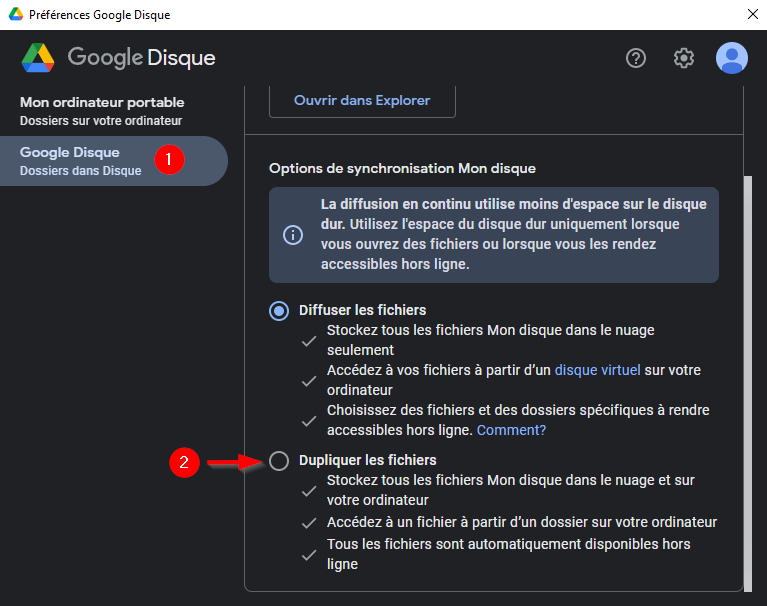Click 'La diffusion en continu' info text
Image resolution: width=767 pixels, height=606 pixels.
coord(514,234)
